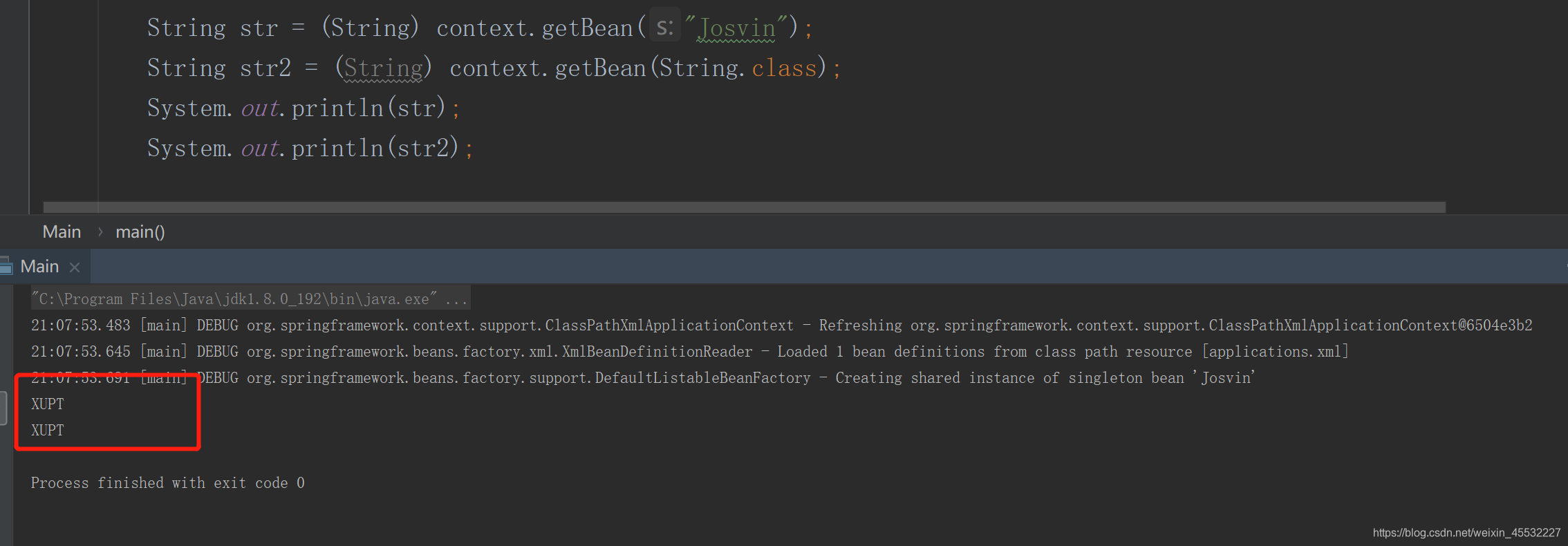Click "Process finished with exit code 0"
Screen dimensions: 1568x546
167,483
